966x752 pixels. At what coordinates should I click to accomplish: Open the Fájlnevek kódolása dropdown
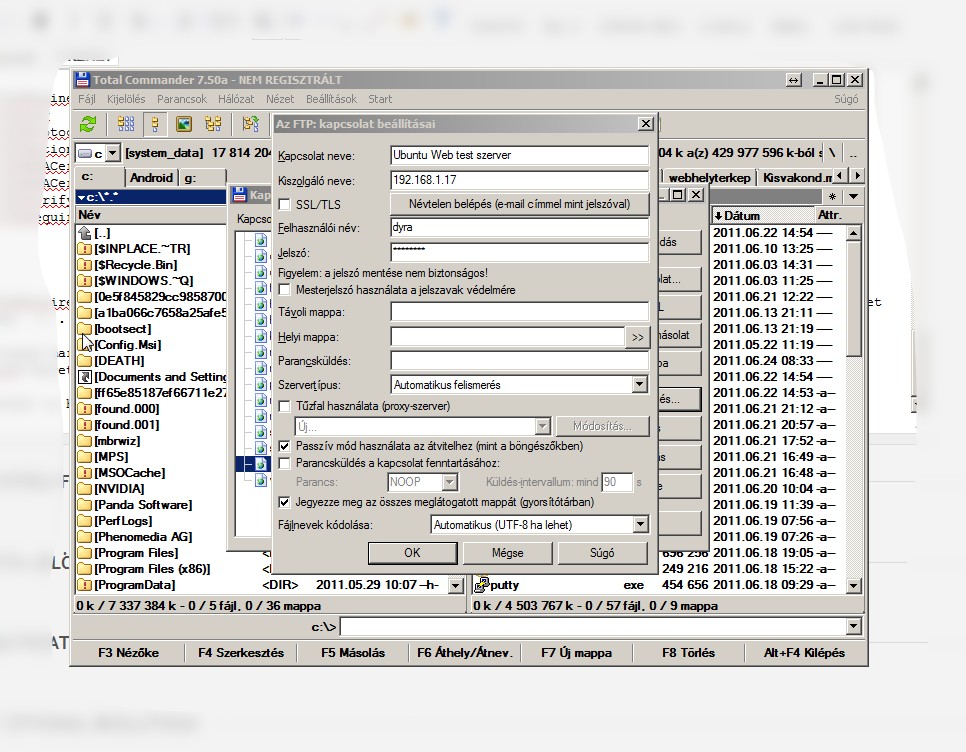click(640, 525)
